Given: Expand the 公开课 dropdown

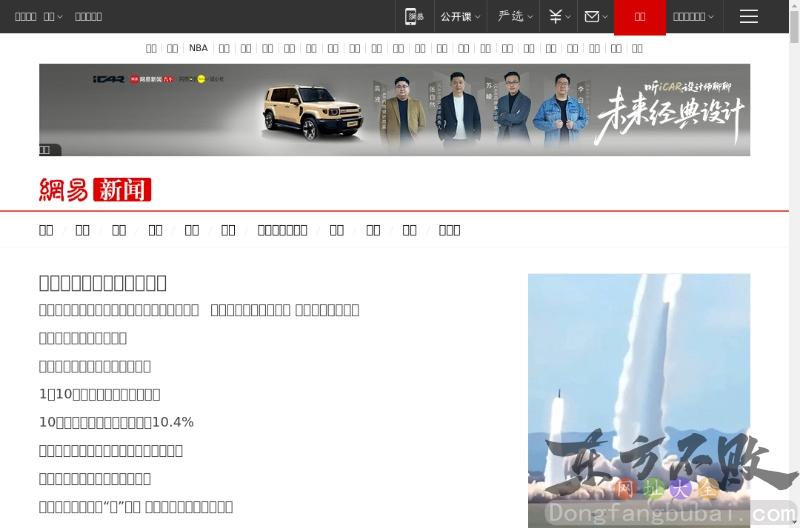Looking at the screenshot, I should pyautogui.click(x=460, y=16).
